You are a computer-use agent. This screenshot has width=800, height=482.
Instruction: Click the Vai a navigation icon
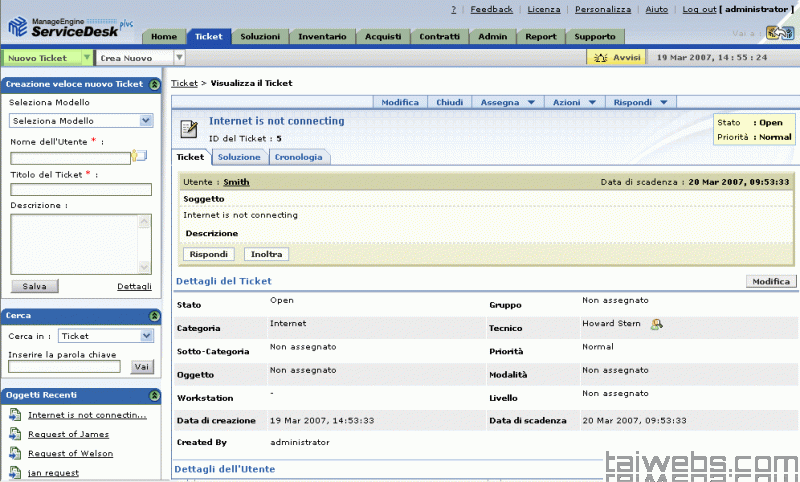[x=779, y=33]
